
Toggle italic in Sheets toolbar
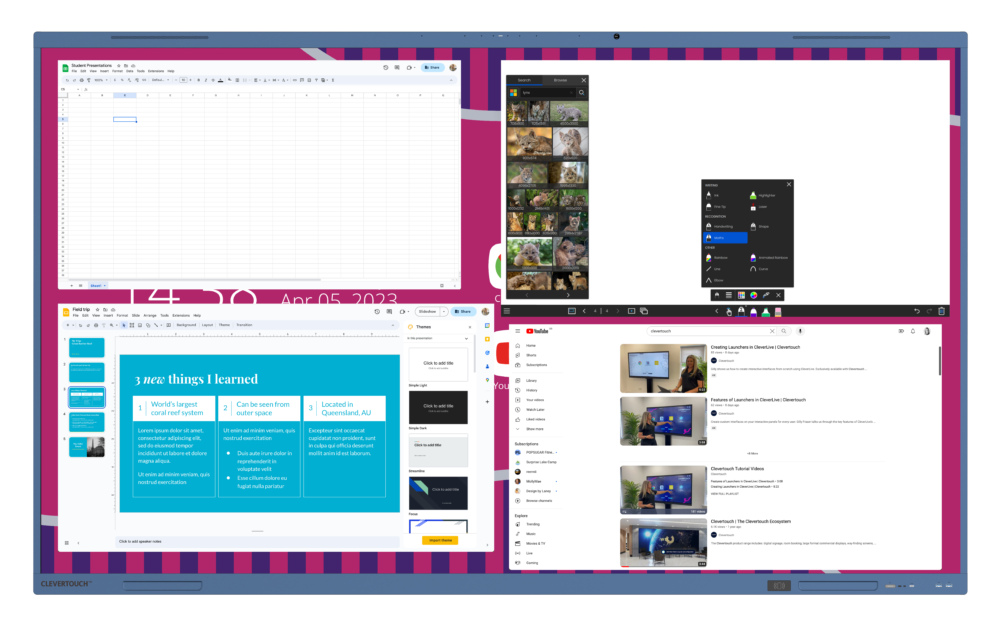point(205,80)
